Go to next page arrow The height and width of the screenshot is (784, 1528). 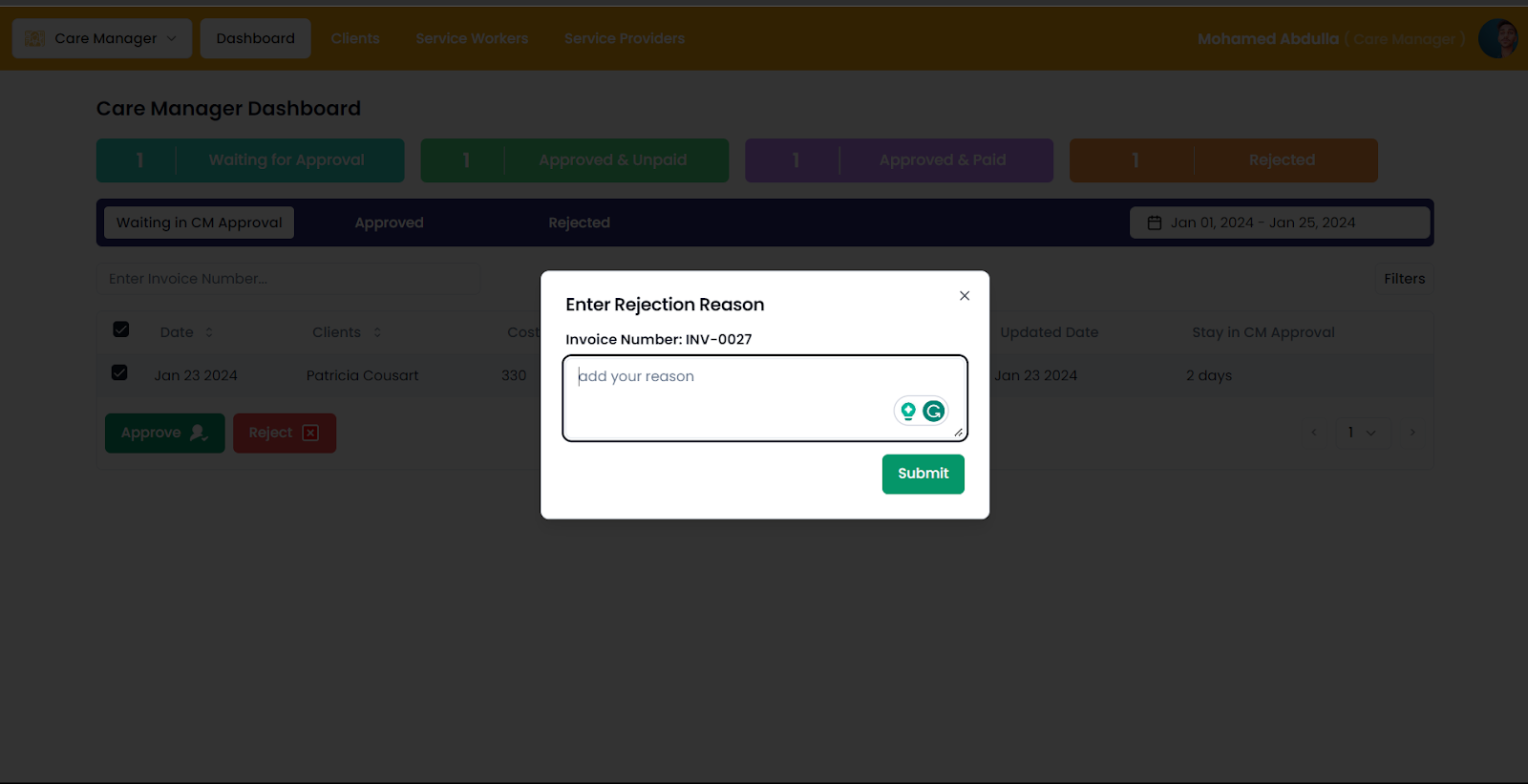[x=1412, y=433]
